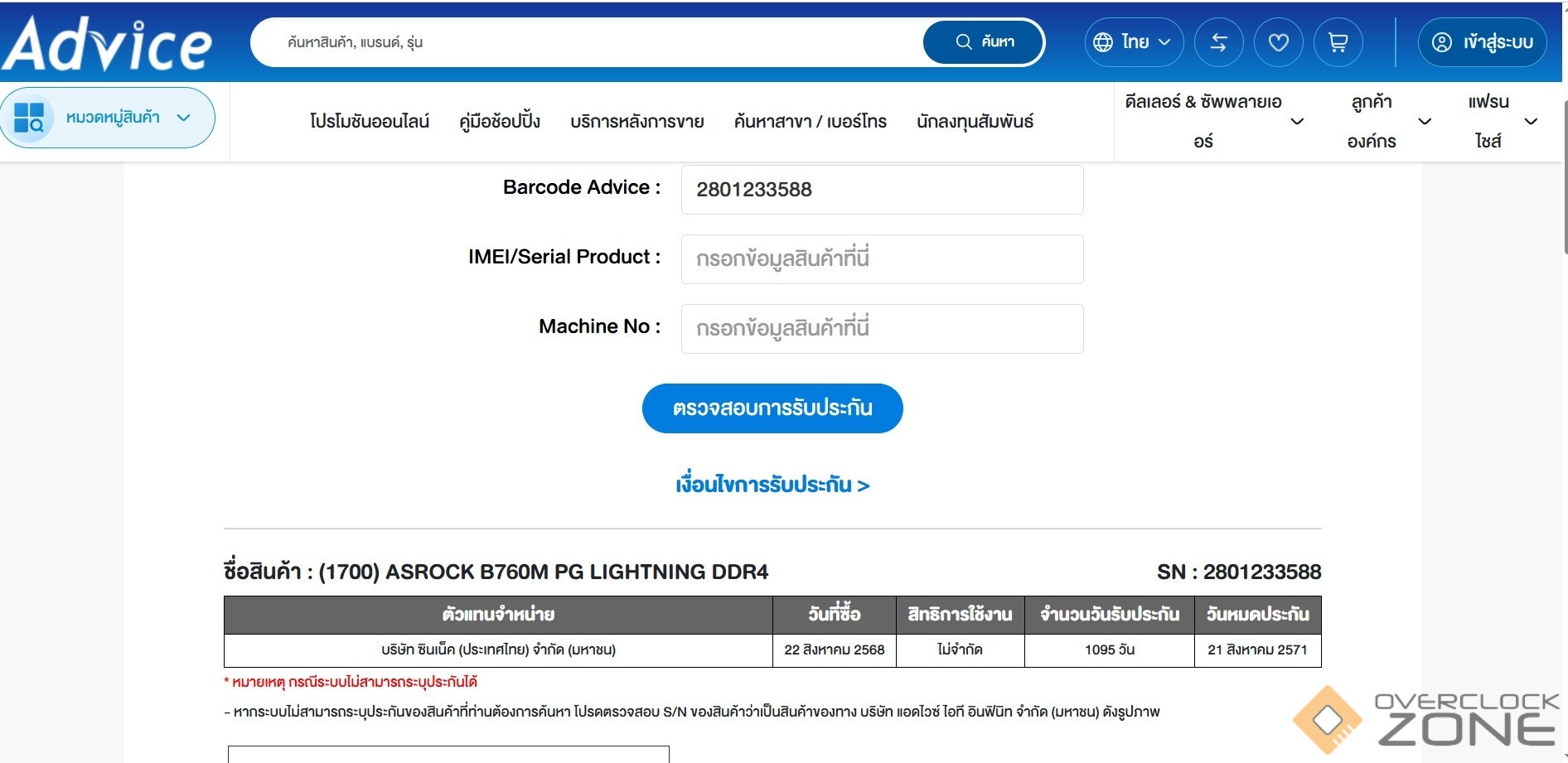Screen dimensions: 1568x763
Task: Expand the ดีลเลอร์ & ซัพพลายเออร์ menu
Action: 1213,121
